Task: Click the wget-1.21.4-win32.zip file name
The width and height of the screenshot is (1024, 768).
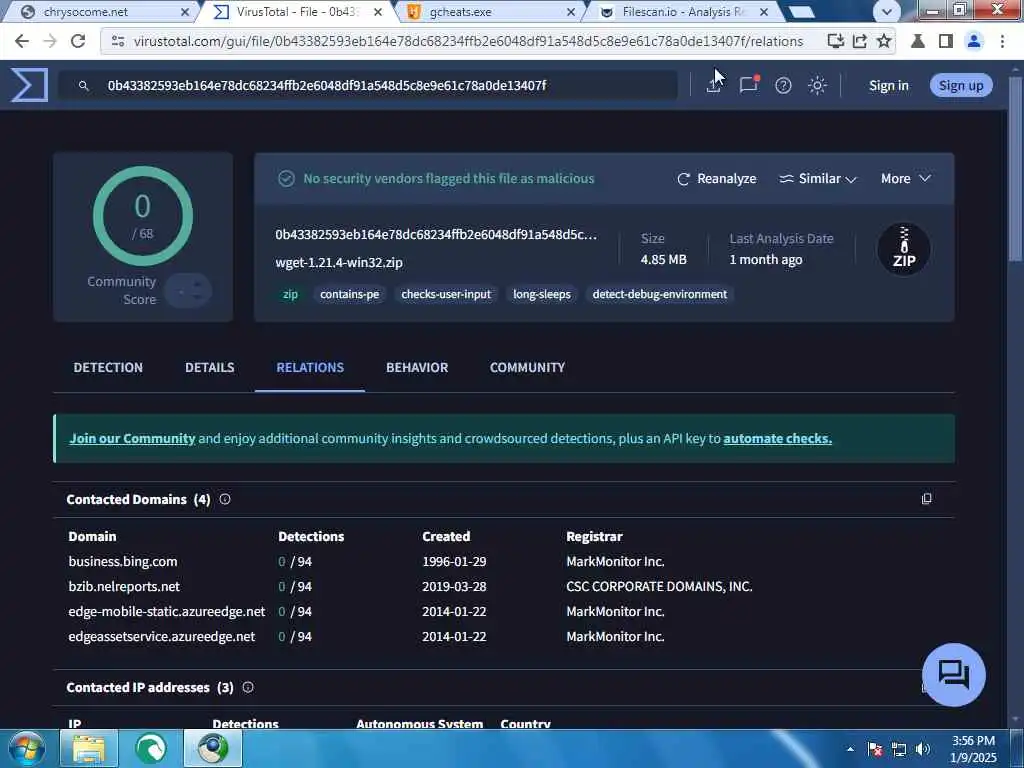Action: click(338, 263)
